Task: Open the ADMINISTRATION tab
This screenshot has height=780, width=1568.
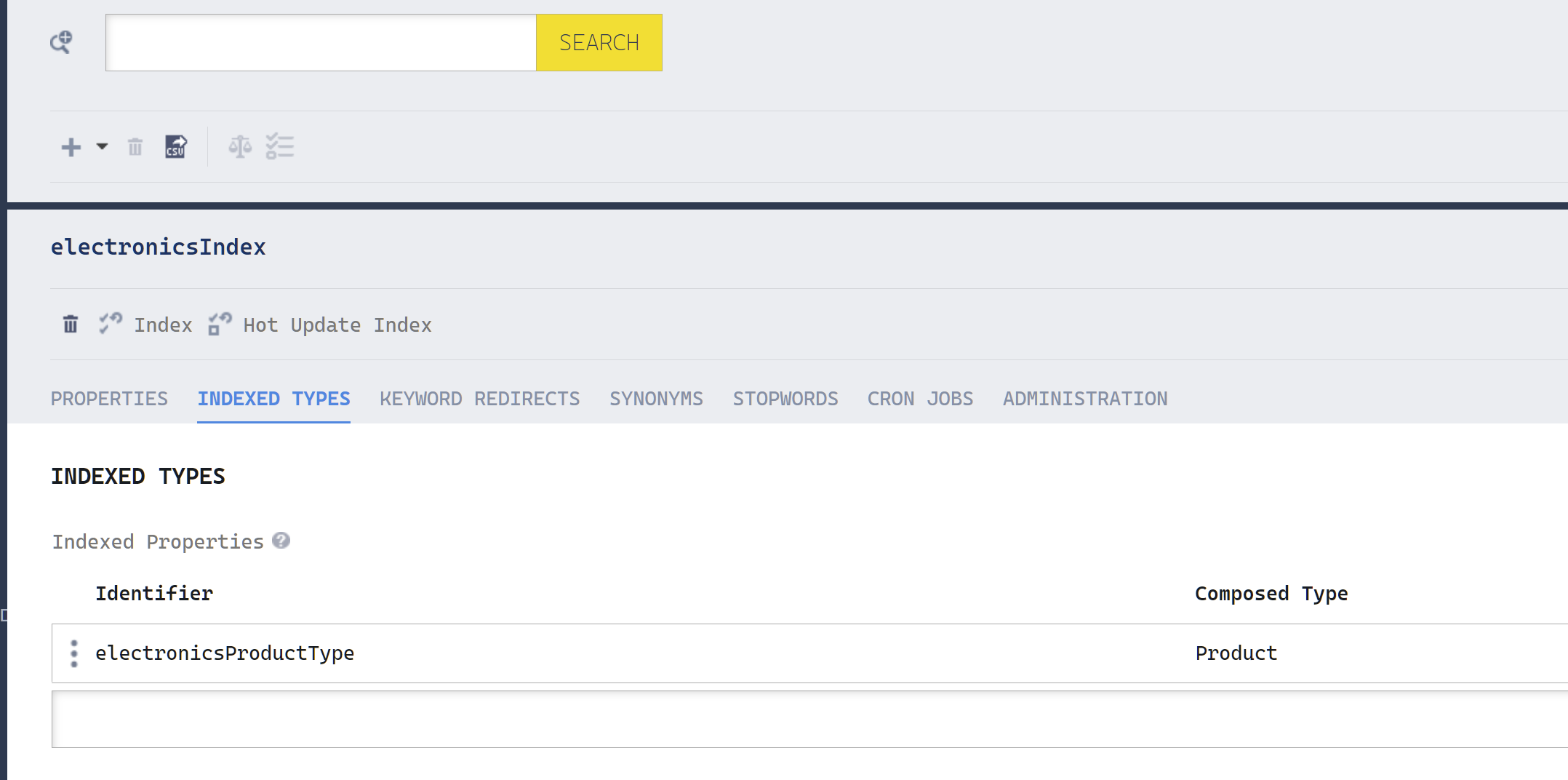Action: click(1086, 399)
